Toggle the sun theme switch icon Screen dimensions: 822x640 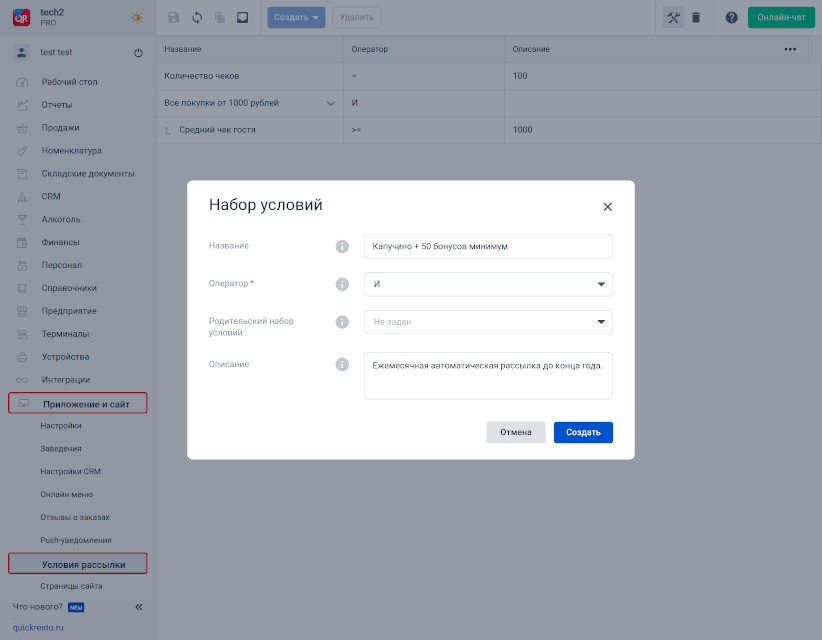(136, 17)
